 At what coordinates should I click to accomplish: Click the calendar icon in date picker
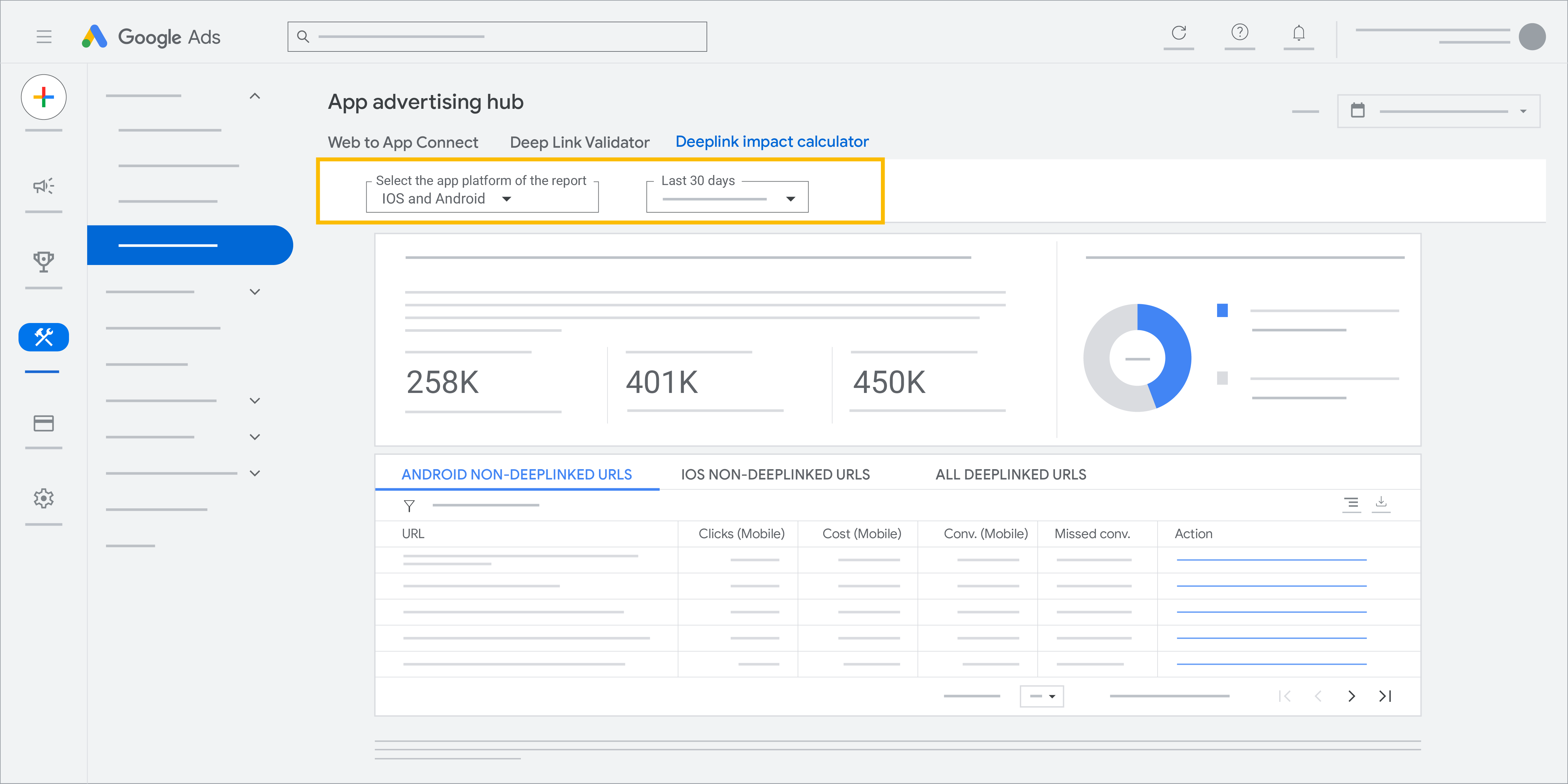1357,110
